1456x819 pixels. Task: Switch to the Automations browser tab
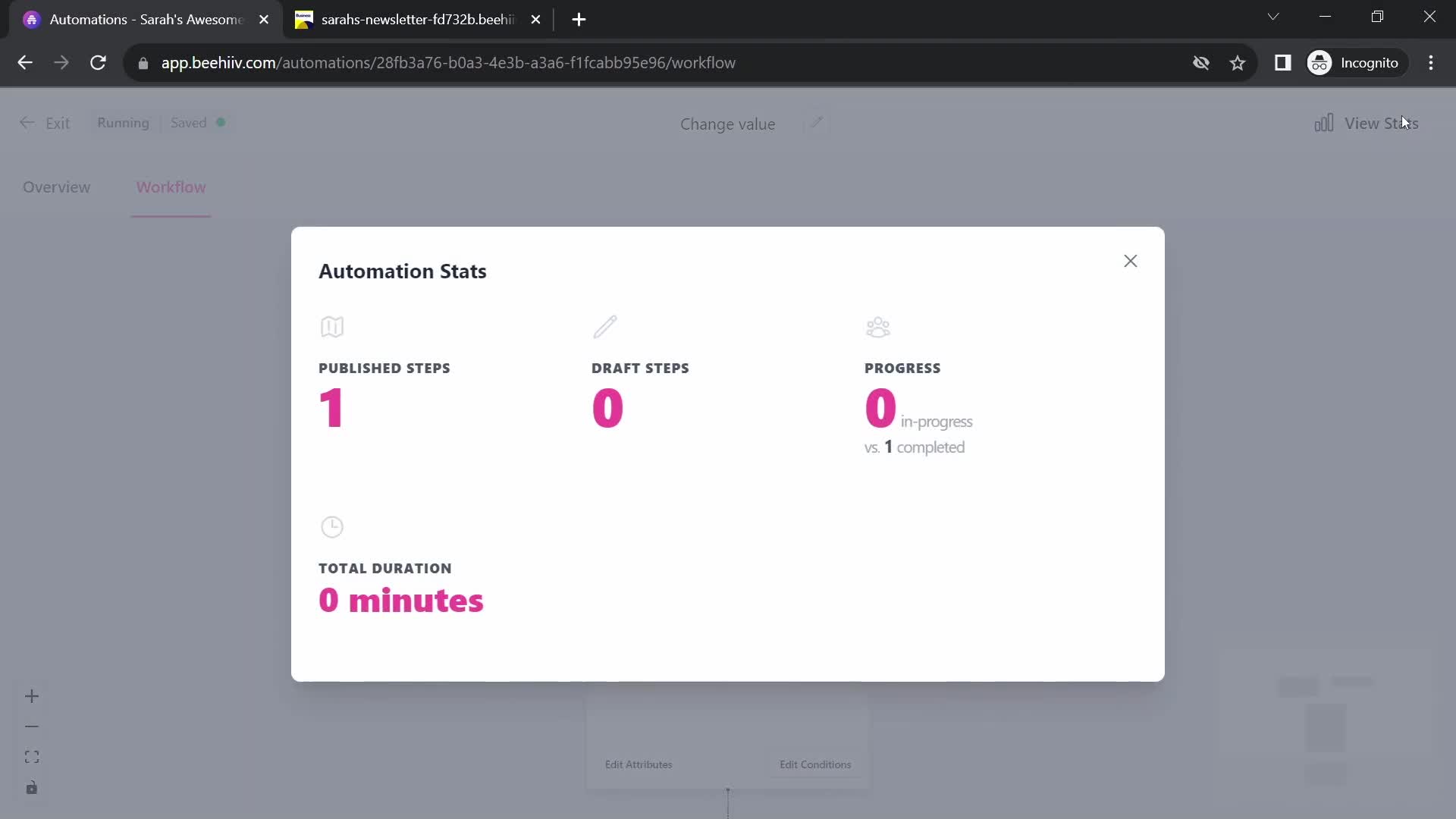pos(144,20)
